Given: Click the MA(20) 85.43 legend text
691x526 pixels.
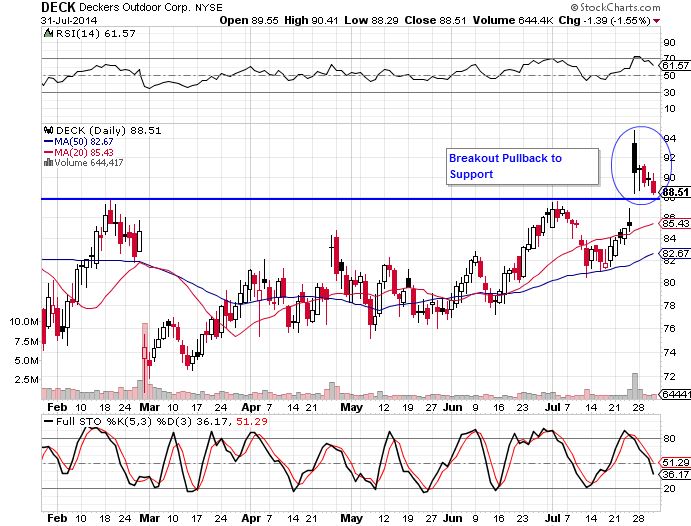Looking at the screenshot, I should click(x=84, y=152).
